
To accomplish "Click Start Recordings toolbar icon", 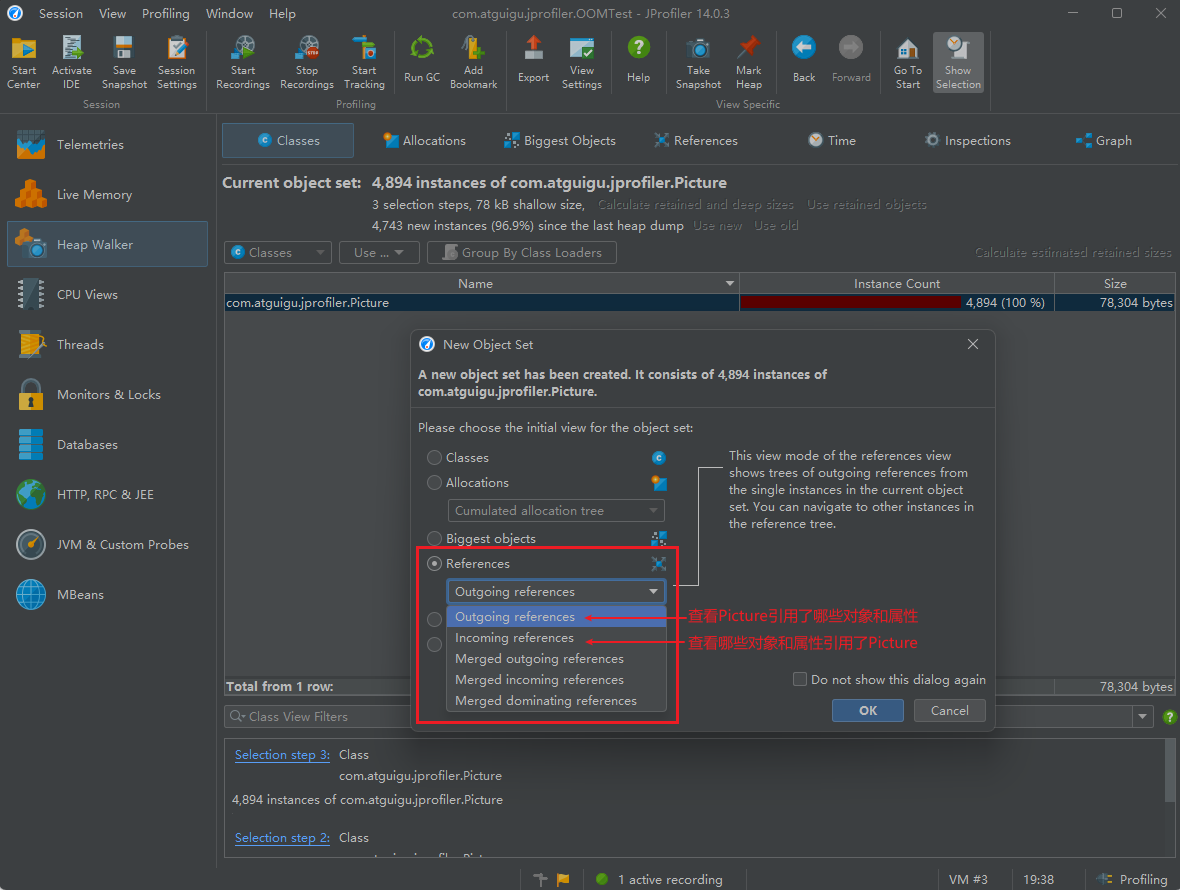I will point(242,63).
